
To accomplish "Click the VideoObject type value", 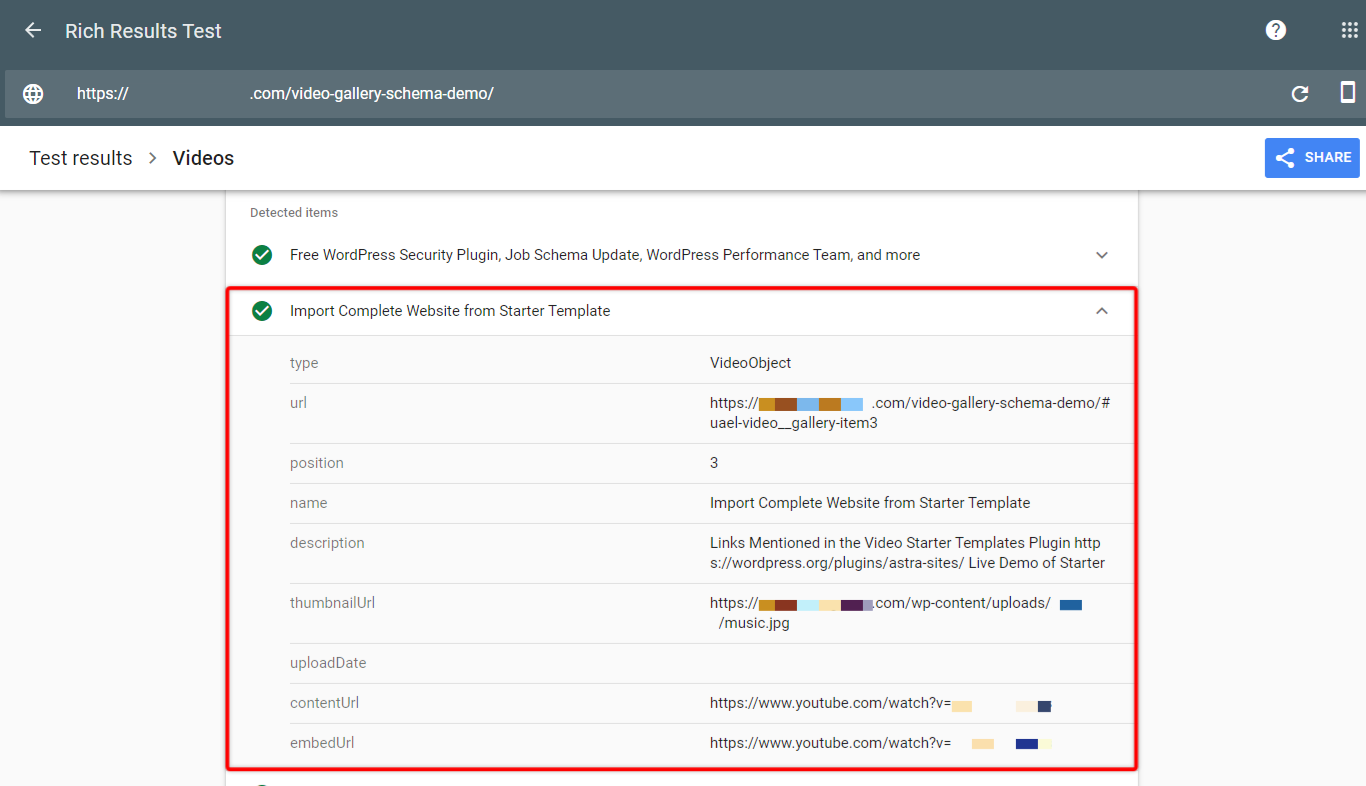I will (750, 363).
